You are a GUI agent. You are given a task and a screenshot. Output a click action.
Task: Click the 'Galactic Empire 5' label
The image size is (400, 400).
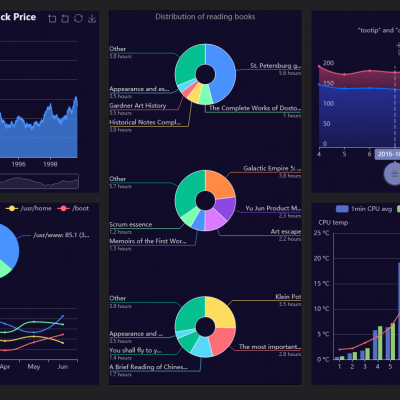272,168
